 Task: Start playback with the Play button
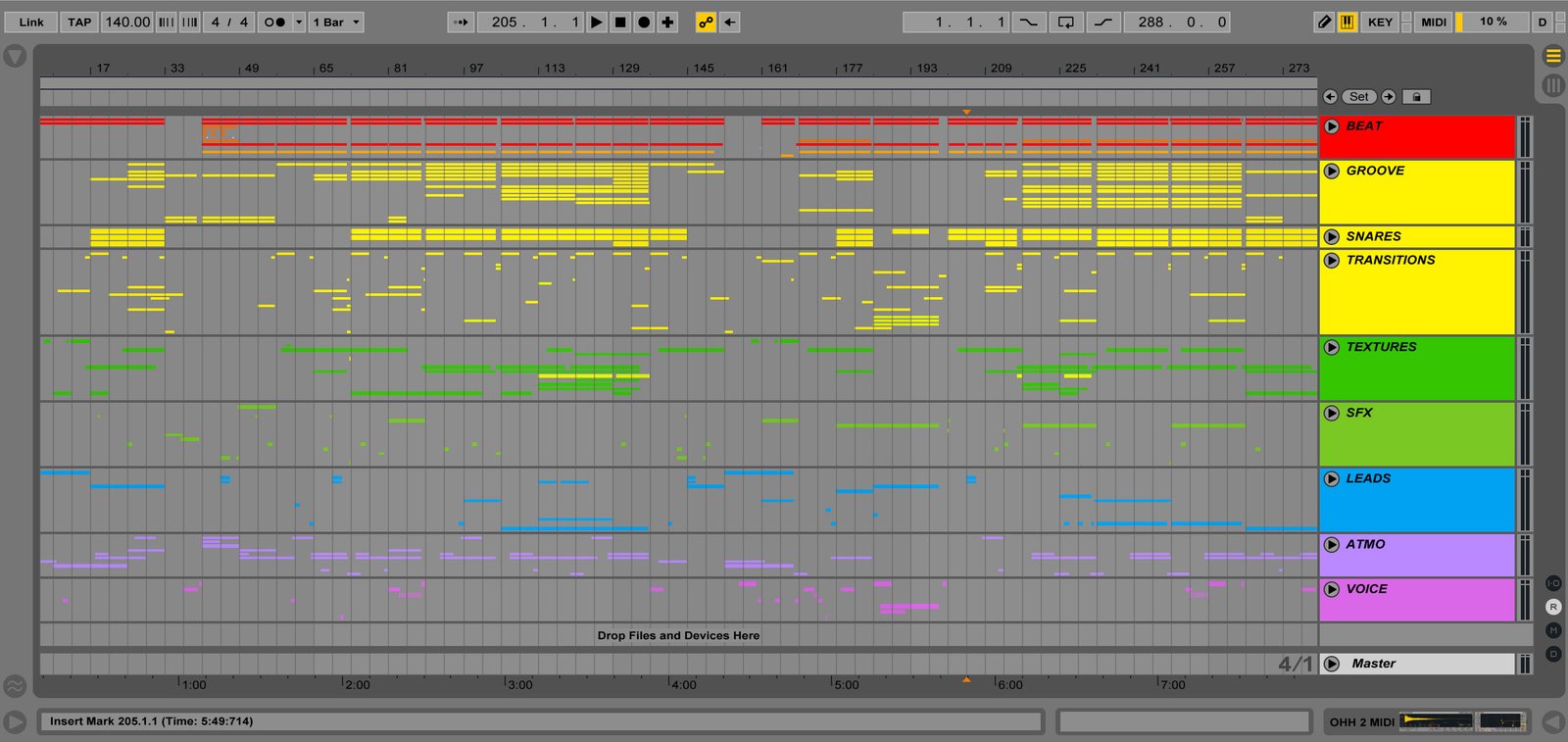[596, 22]
